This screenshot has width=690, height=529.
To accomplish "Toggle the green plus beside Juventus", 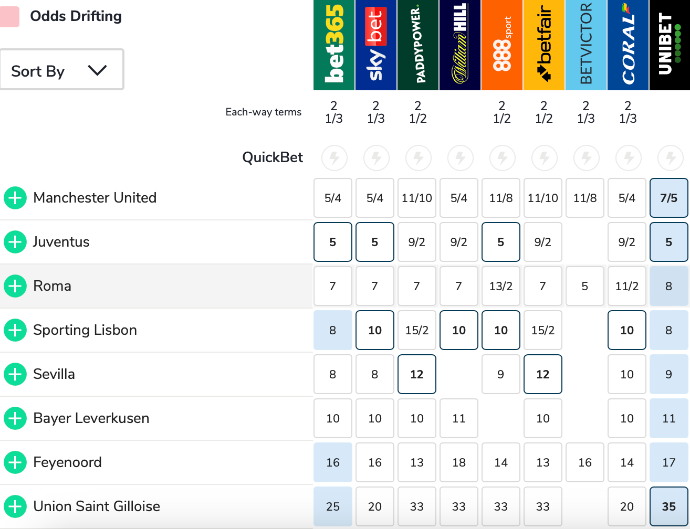I will coord(15,242).
